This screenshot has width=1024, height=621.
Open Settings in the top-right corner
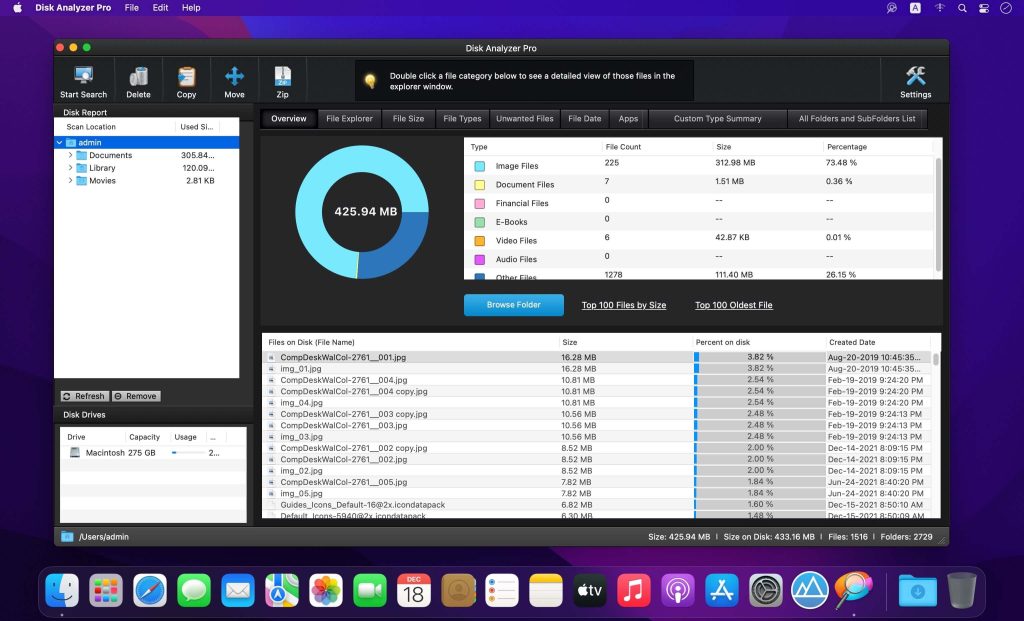[916, 80]
